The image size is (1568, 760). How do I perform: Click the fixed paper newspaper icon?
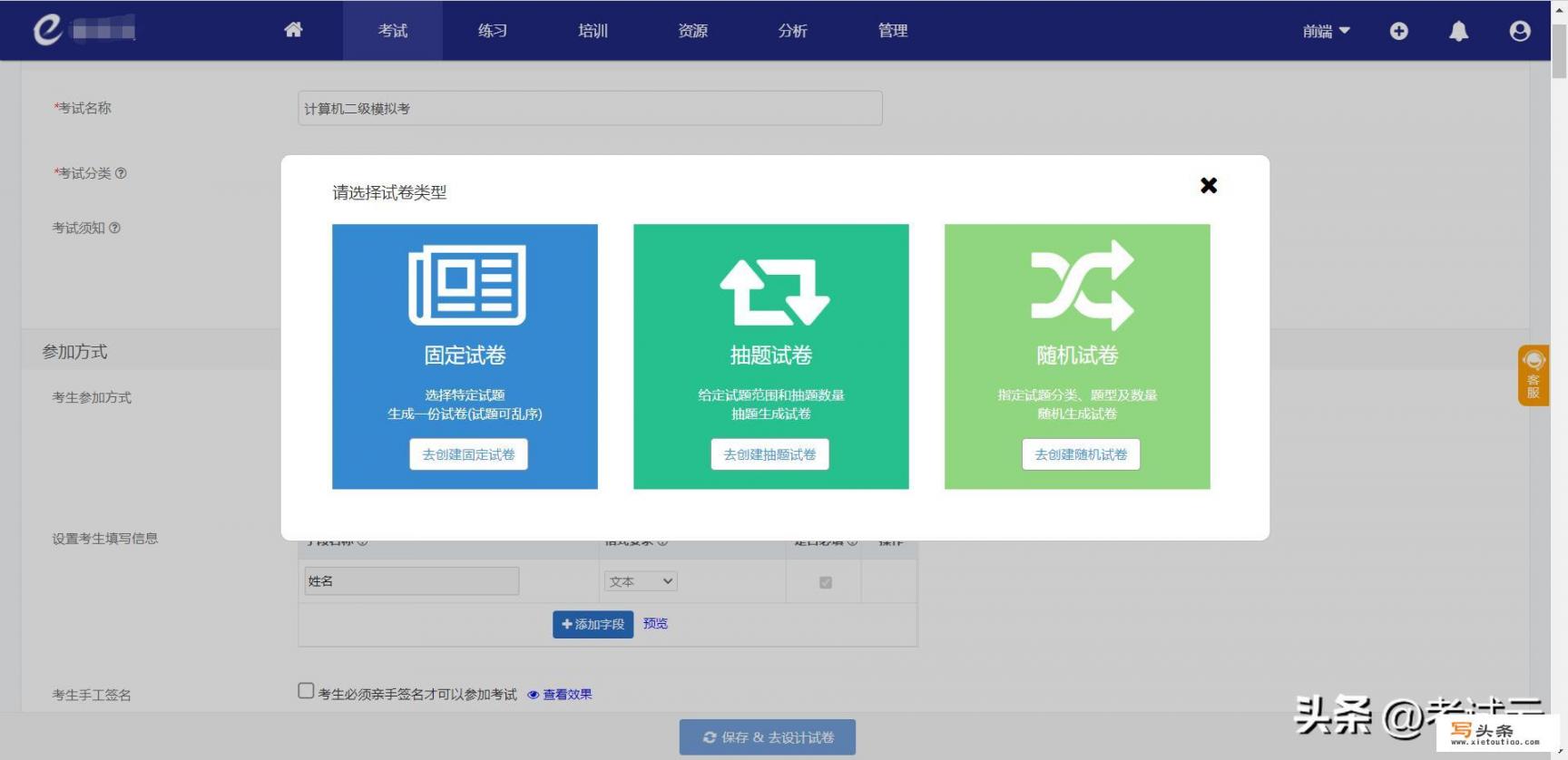click(466, 285)
